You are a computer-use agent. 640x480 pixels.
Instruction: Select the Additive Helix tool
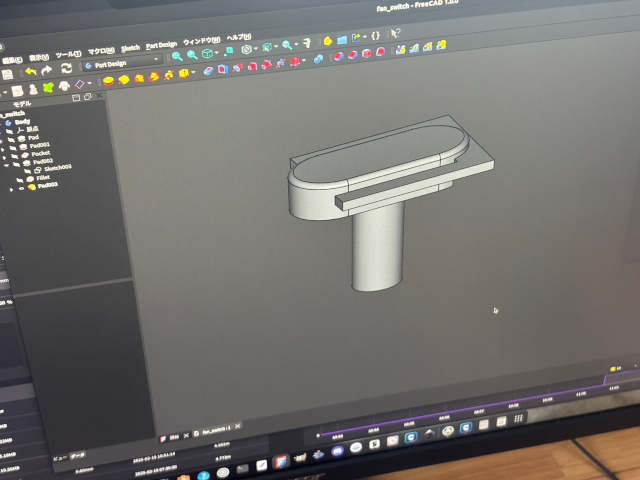coord(169,75)
